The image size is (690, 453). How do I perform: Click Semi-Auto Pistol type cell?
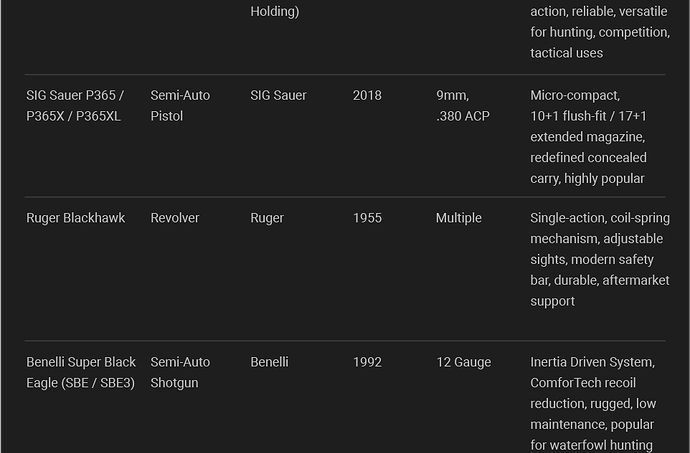(180, 105)
